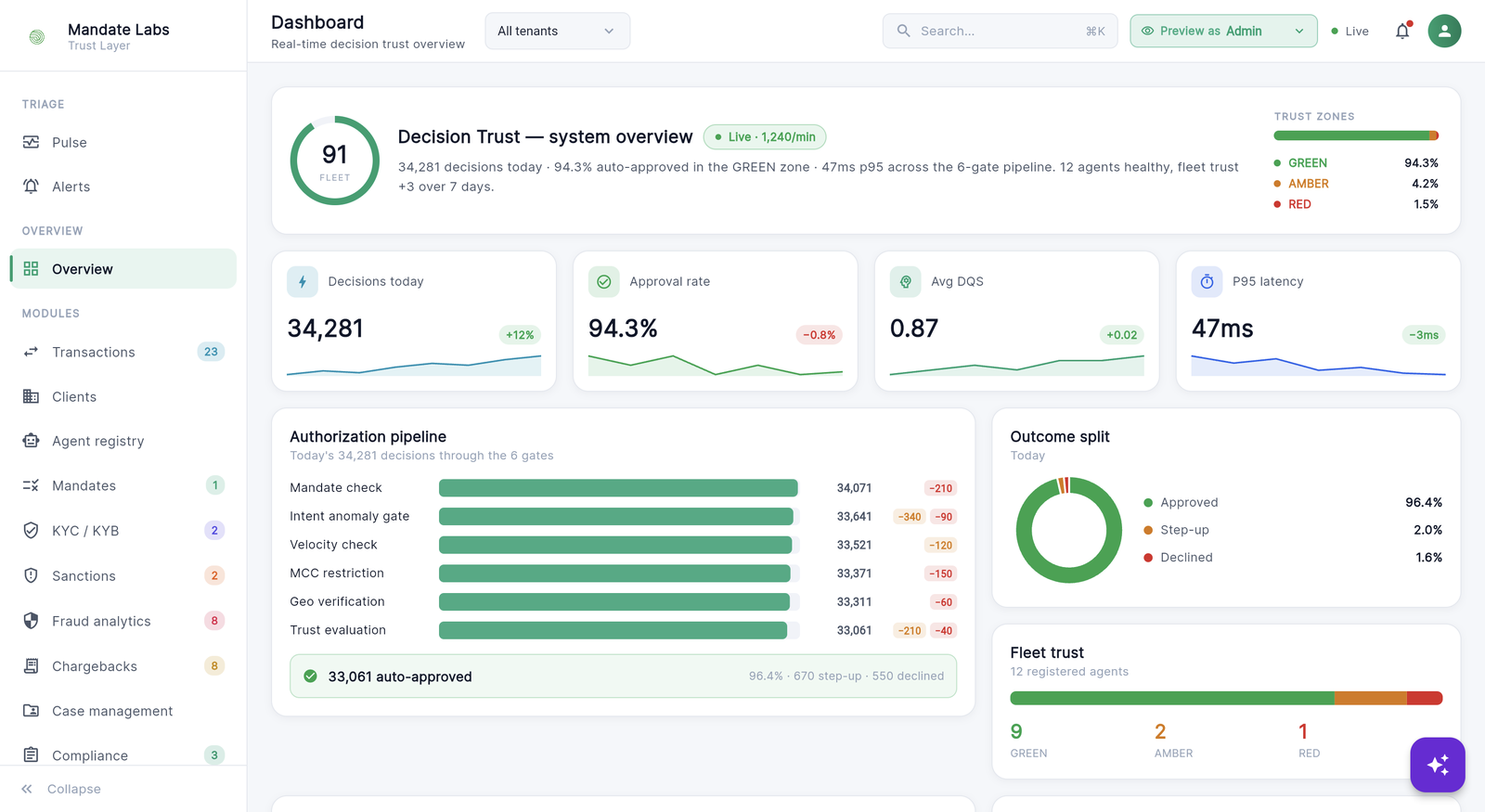Click the Transactions arrows icon
The width and height of the screenshot is (1485, 812).
tap(31, 352)
